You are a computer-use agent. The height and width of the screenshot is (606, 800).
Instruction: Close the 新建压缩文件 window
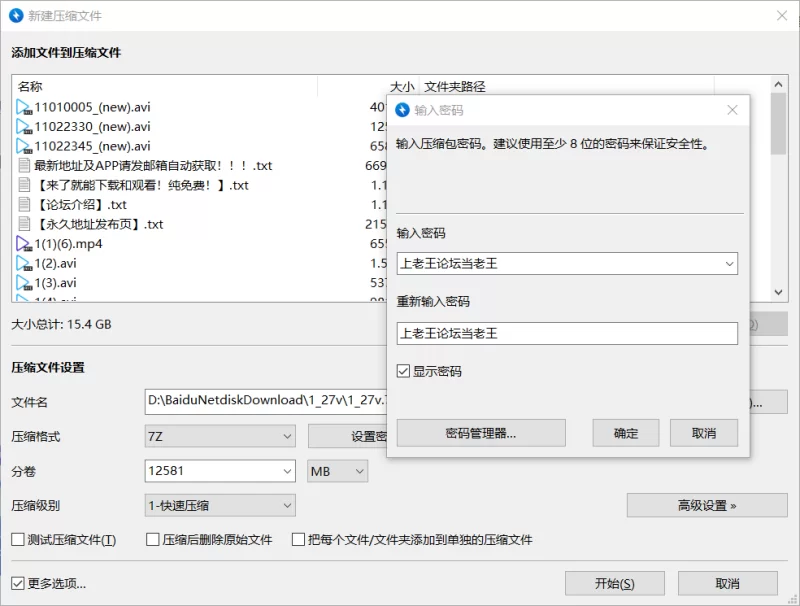pyautogui.click(x=782, y=15)
